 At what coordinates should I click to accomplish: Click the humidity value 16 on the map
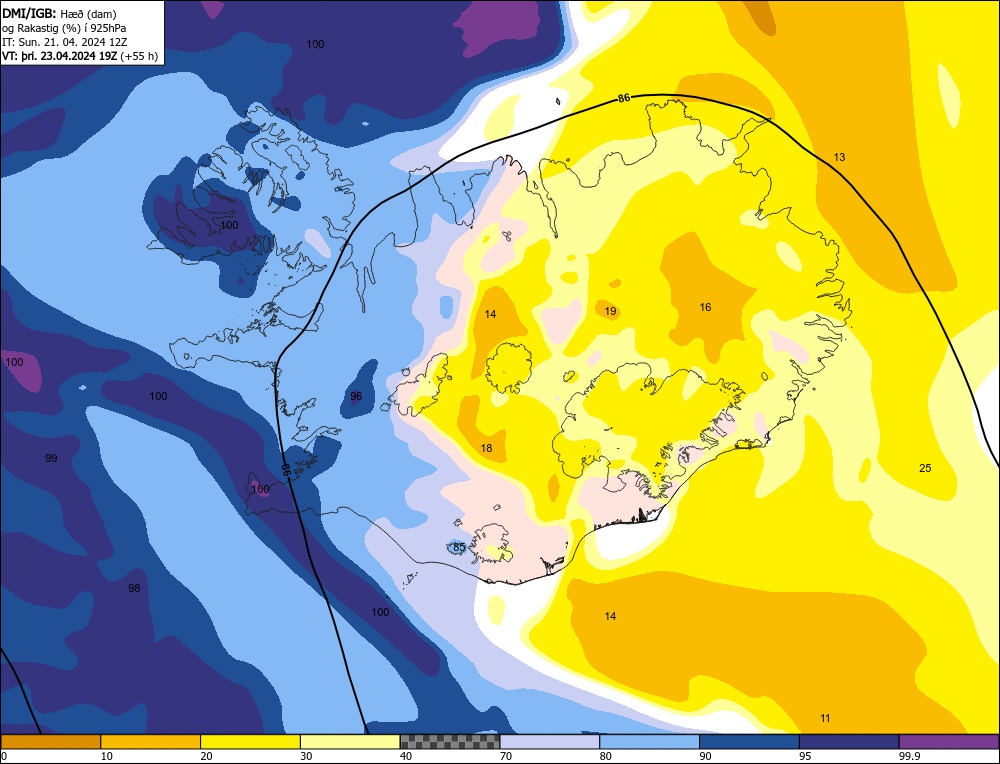click(705, 307)
